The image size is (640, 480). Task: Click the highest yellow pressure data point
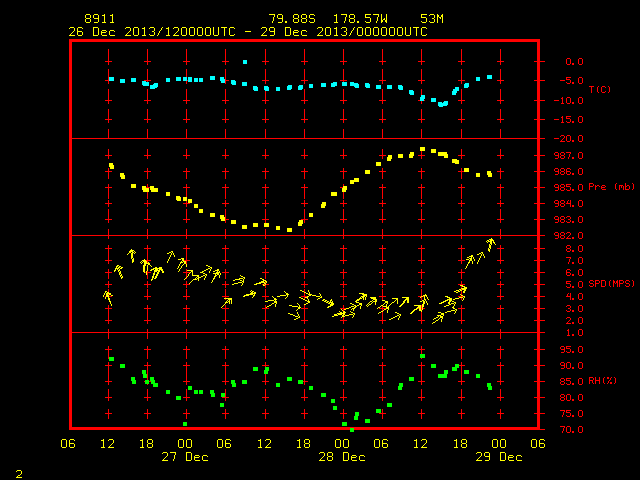pyautogui.click(x=422, y=149)
